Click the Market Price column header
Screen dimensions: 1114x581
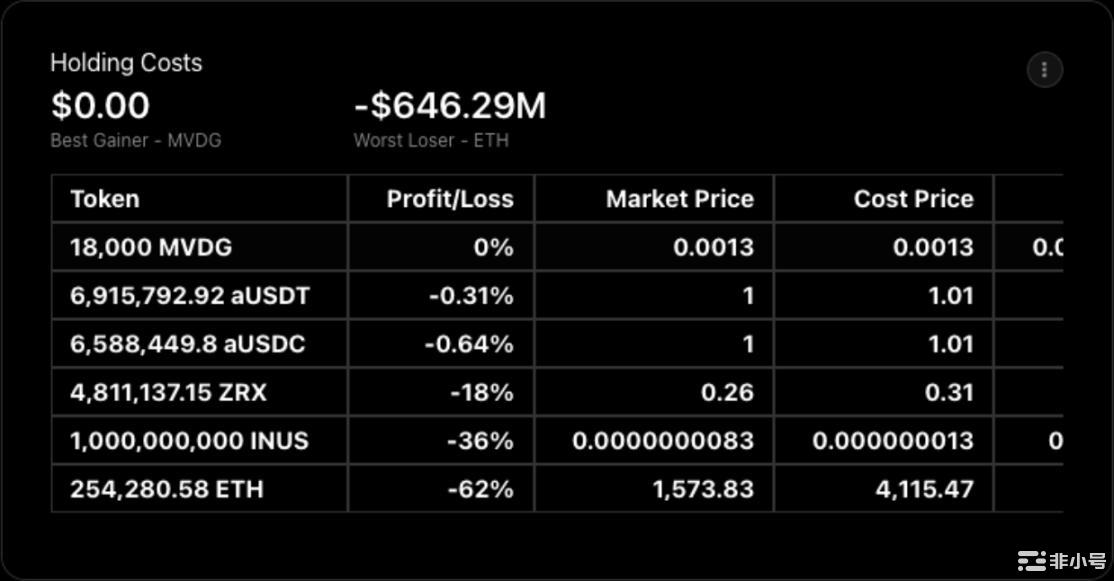[679, 199]
